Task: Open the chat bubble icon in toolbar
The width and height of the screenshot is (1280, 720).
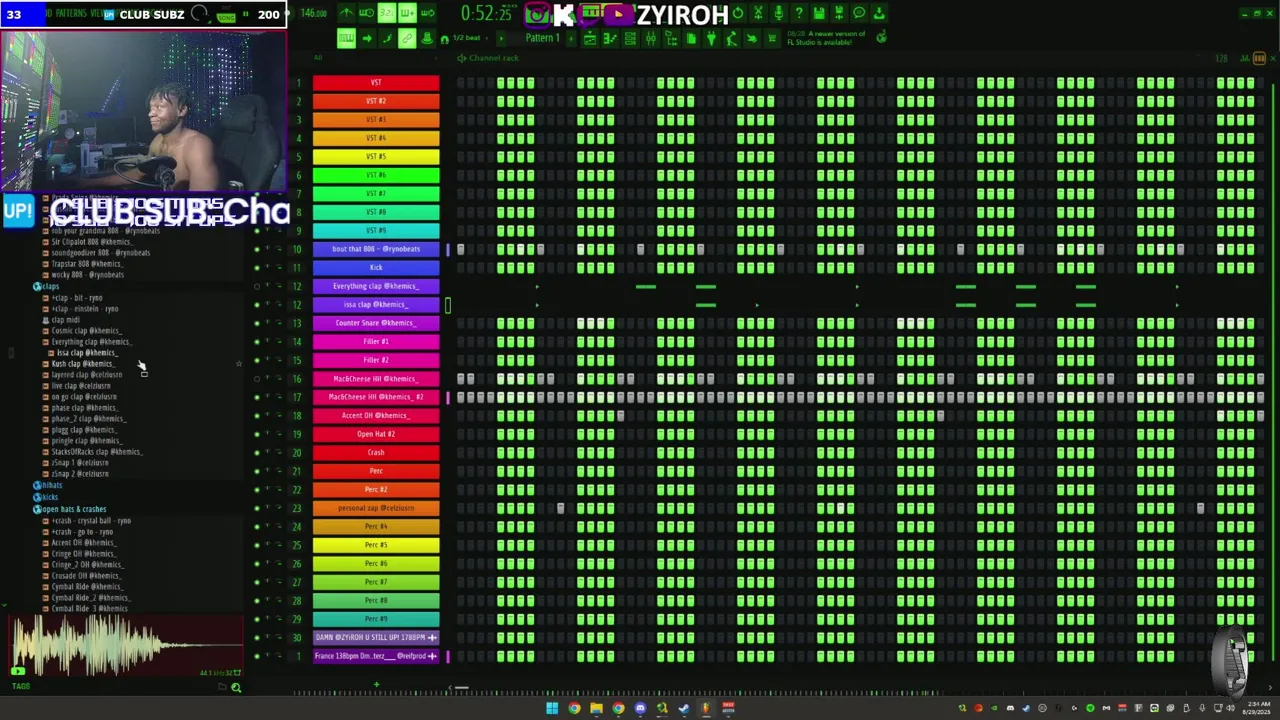Action: point(859,13)
